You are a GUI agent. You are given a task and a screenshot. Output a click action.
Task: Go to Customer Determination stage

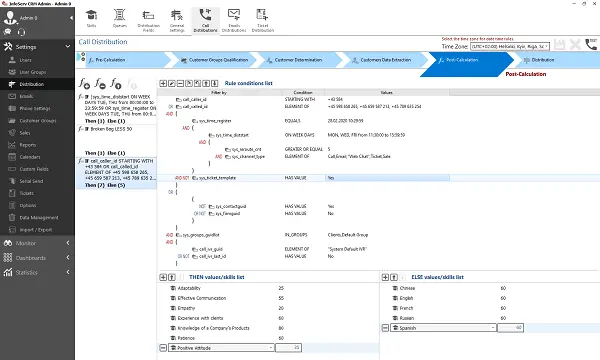point(299,60)
